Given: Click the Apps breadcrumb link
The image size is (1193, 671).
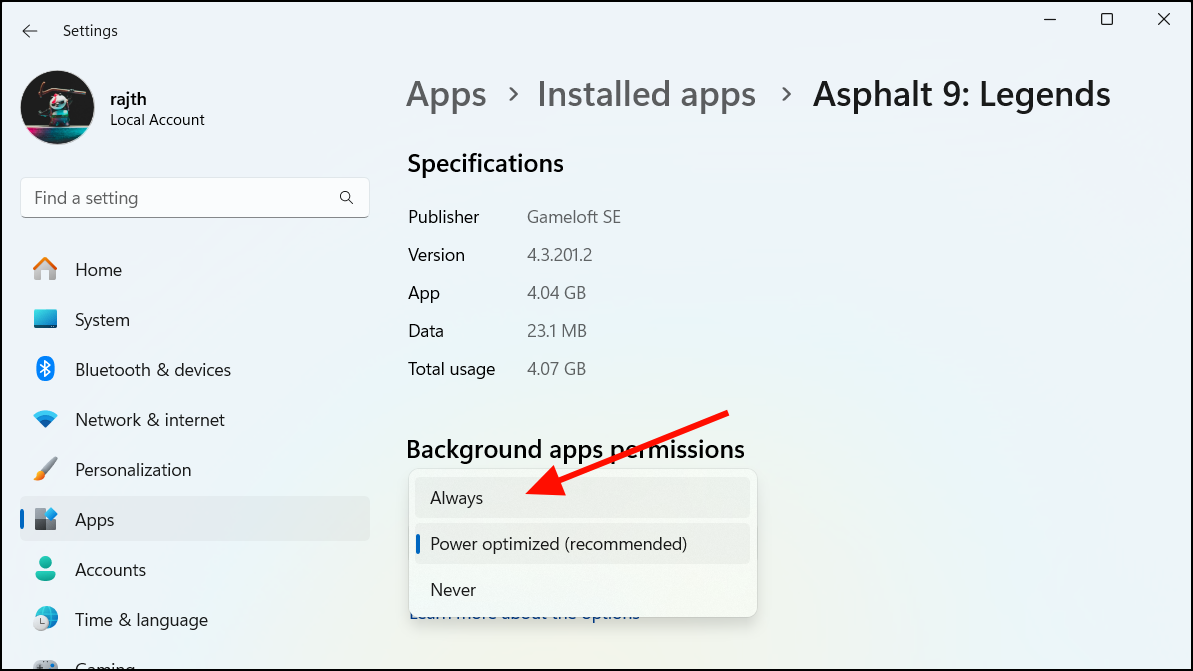Looking at the screenshot, I should tap(446, 95).
